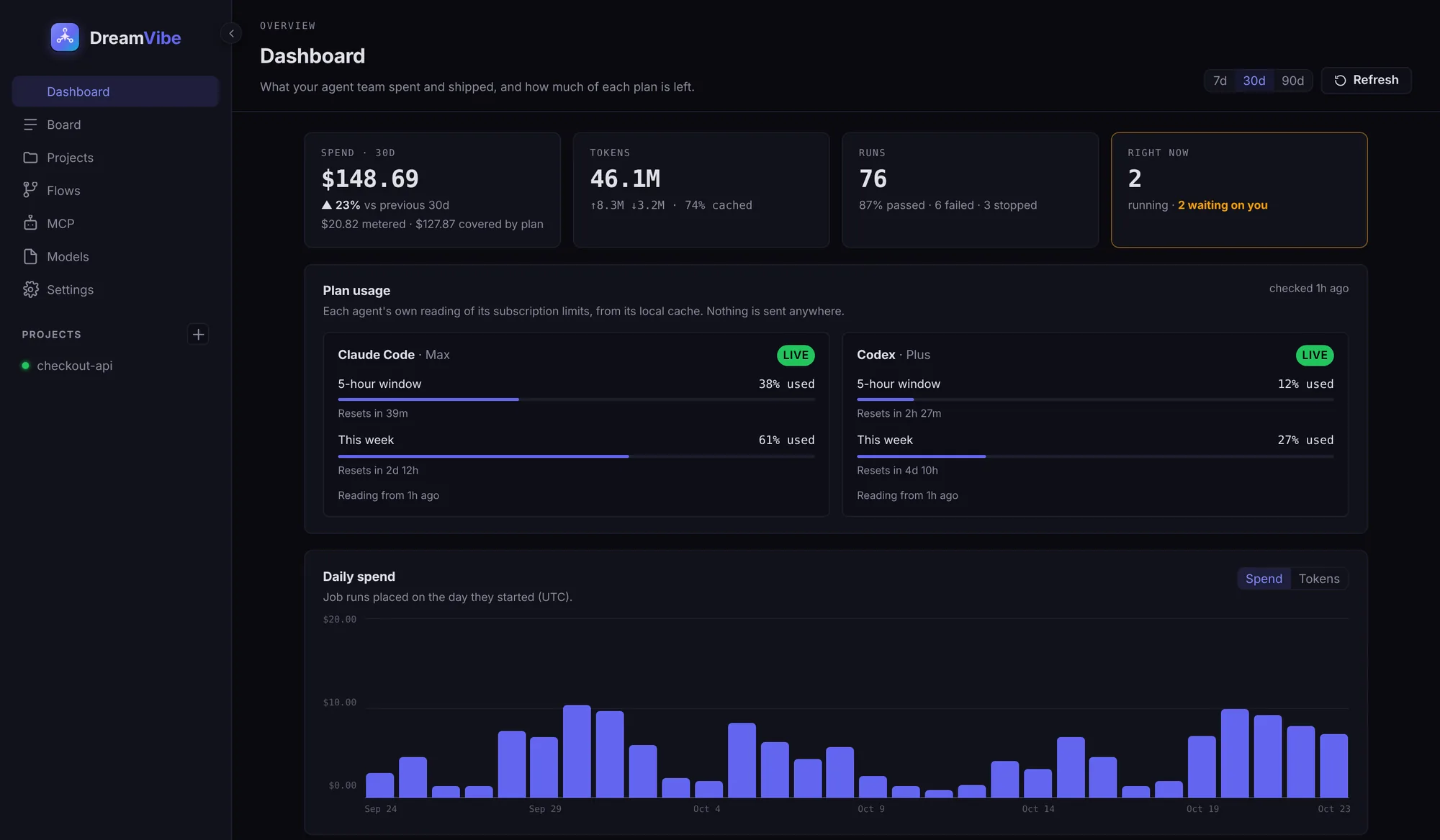Open the MCP robot icon
Screen dimensions: 1440x840
[x=30, y=223]
